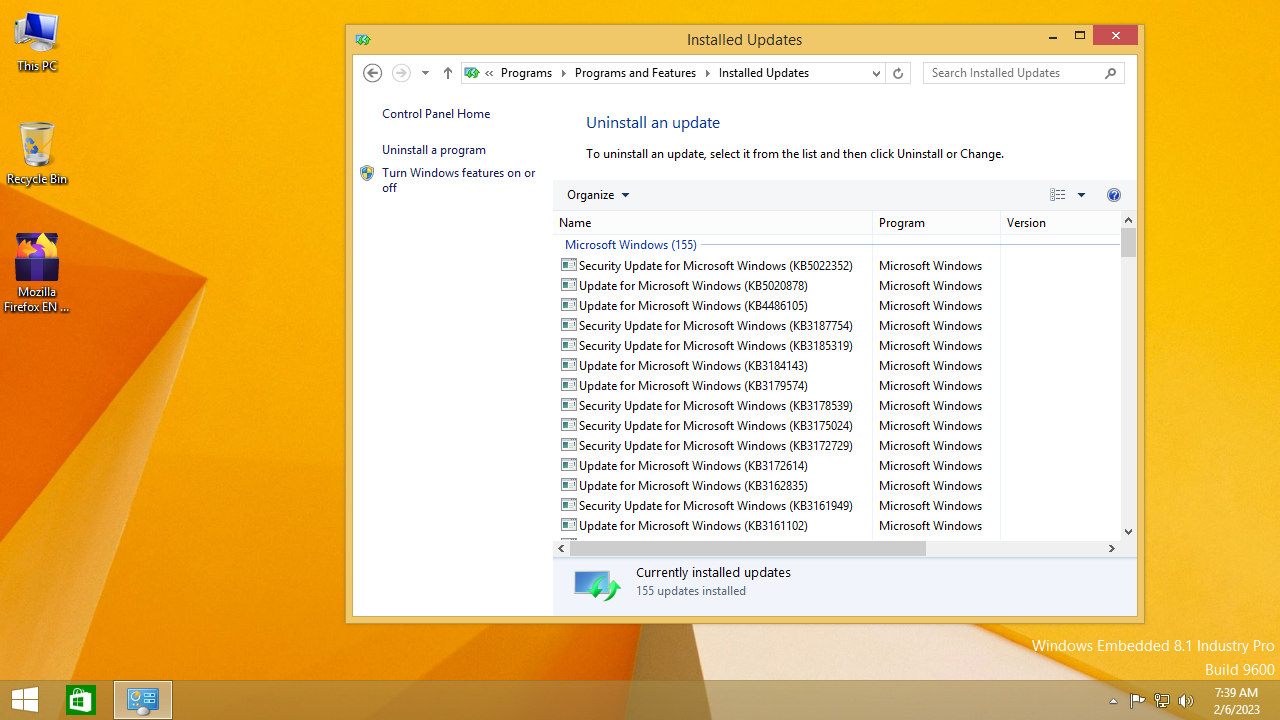Click the Up one level arrow
This screenshot has width=1280, height=720.
(x=447, y=73)
